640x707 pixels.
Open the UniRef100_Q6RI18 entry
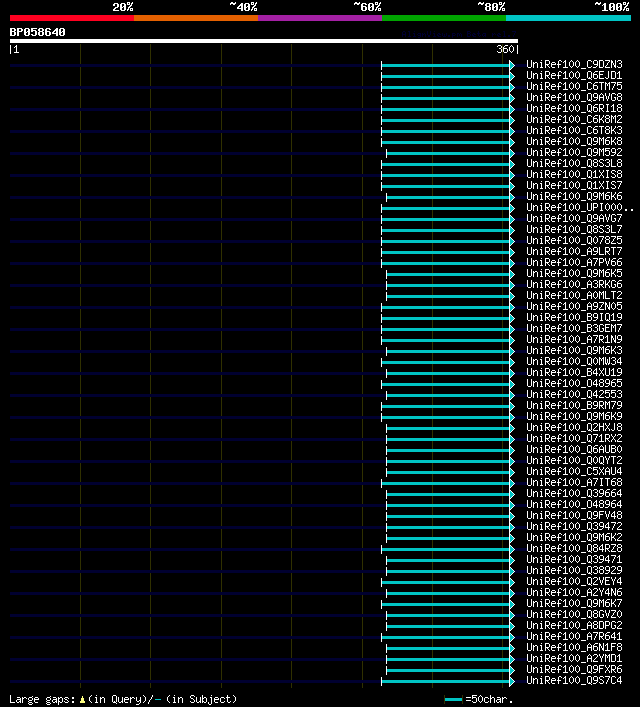(x=574, y=109)
